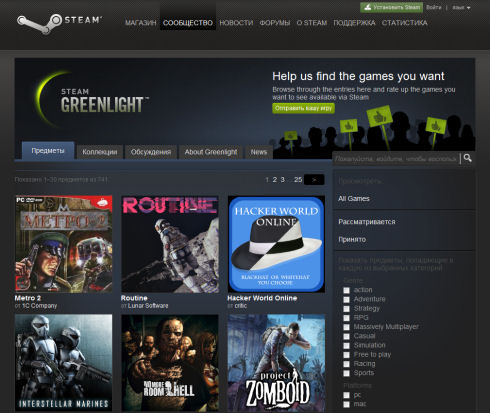
Task: Open the ФОРУМЫ menu
Action: click(x=275, y=23)
